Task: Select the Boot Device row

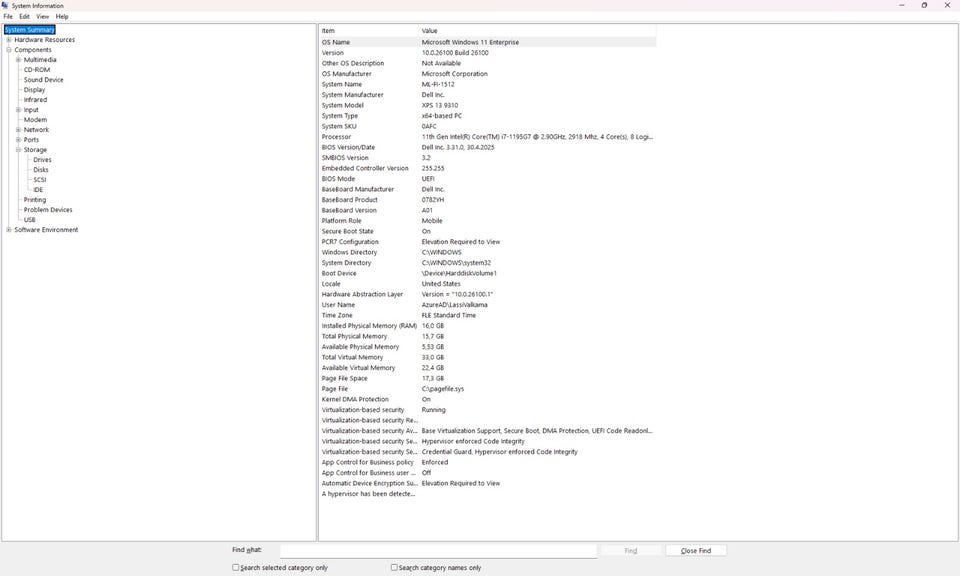Action: [487, 273]
